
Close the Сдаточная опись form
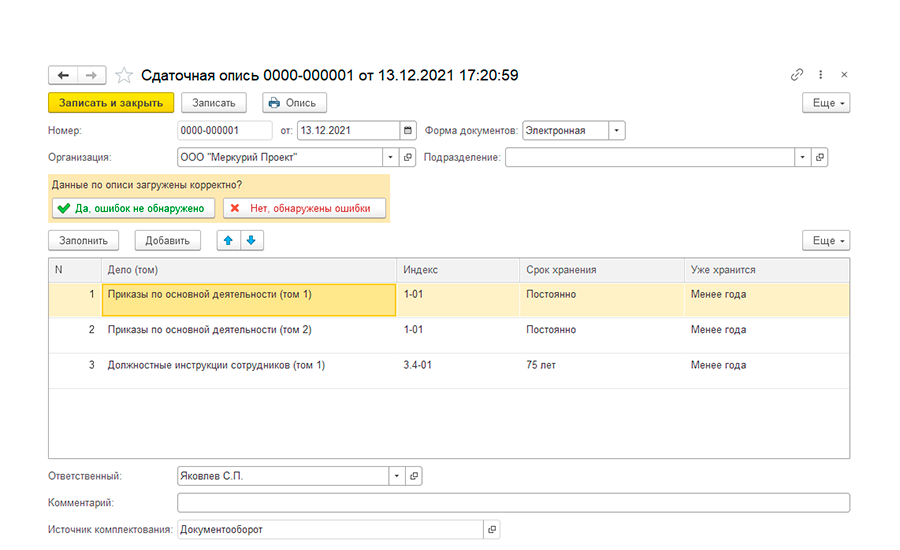tap(844, 75)
